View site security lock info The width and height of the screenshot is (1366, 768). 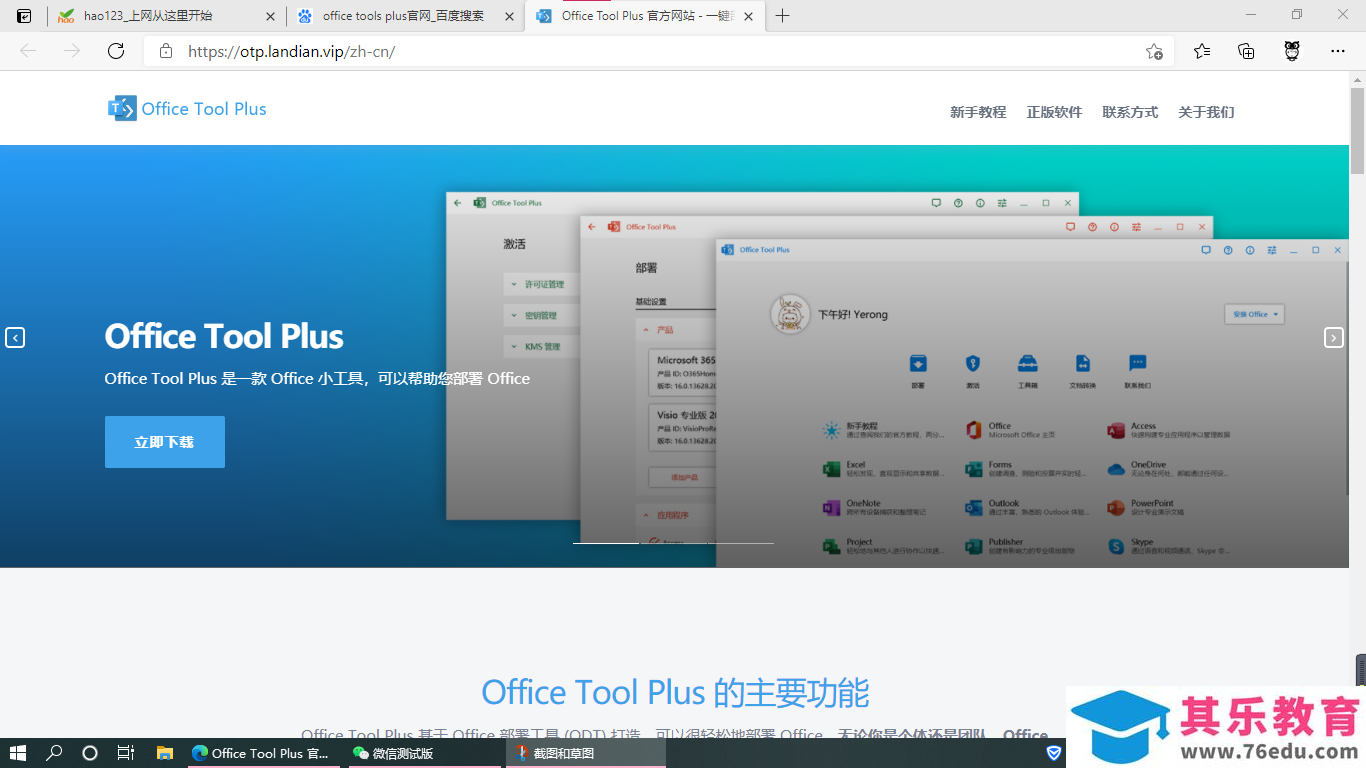coord(166,51)
